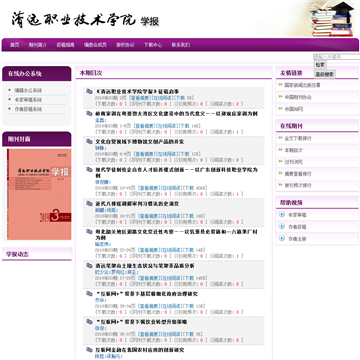Click the 清远职业技术学院 学报 header logo
This screenshot has height=360, width=360.
(x=85, y=20)
